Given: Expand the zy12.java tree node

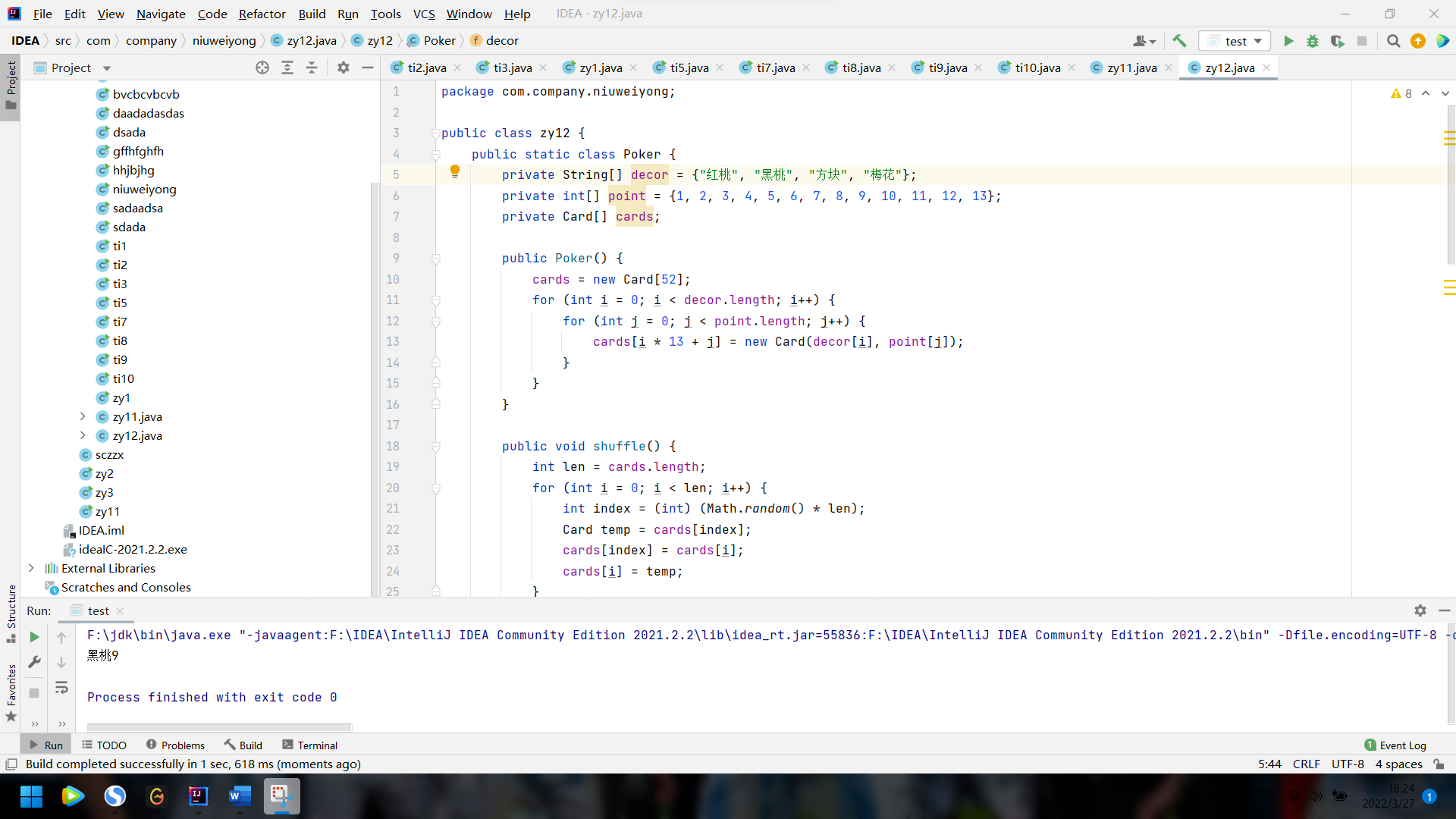Looking at the screenshot, I should coord(83,435).
